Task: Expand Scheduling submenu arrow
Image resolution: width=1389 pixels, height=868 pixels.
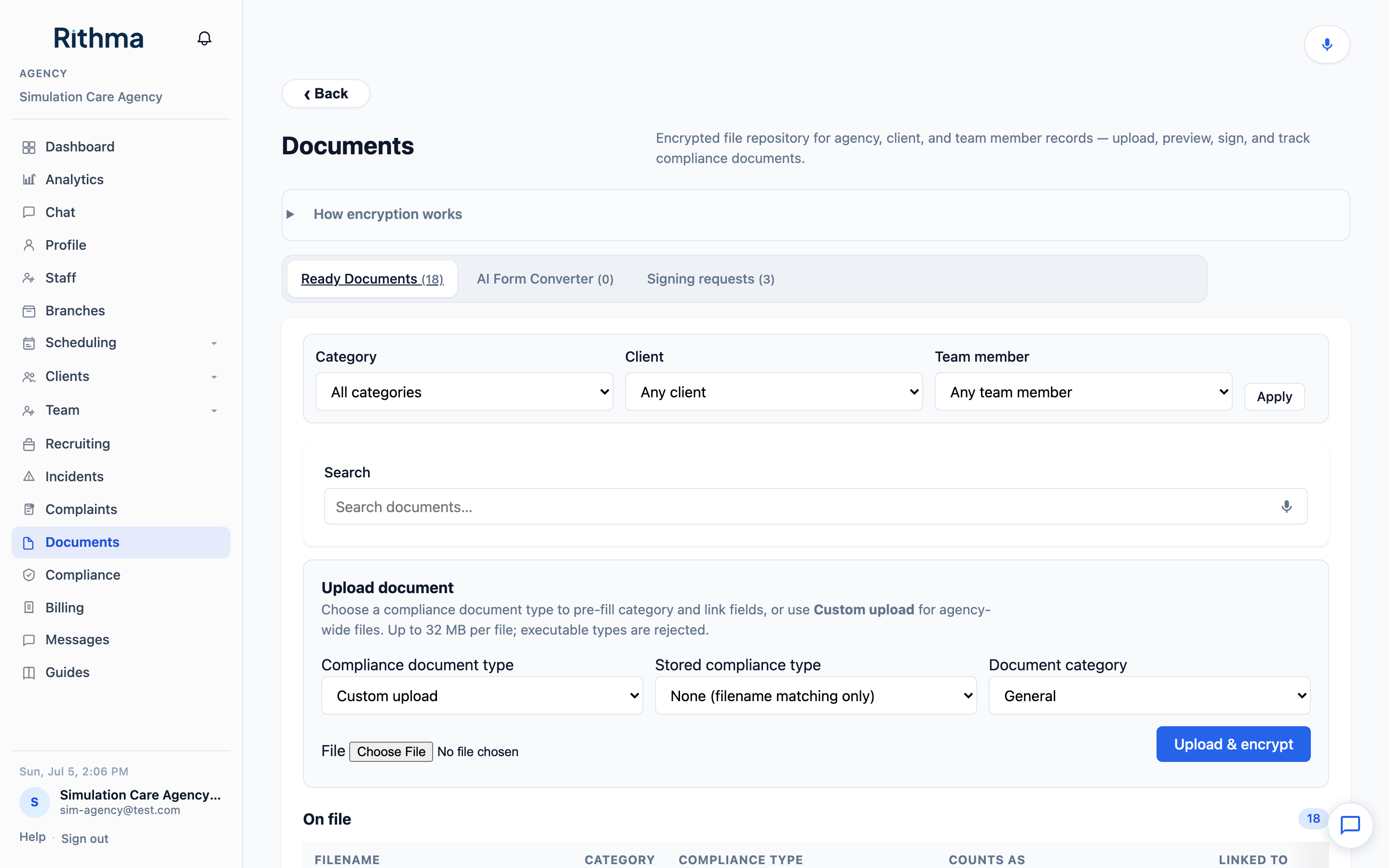Action: click(x=214, y=343)
